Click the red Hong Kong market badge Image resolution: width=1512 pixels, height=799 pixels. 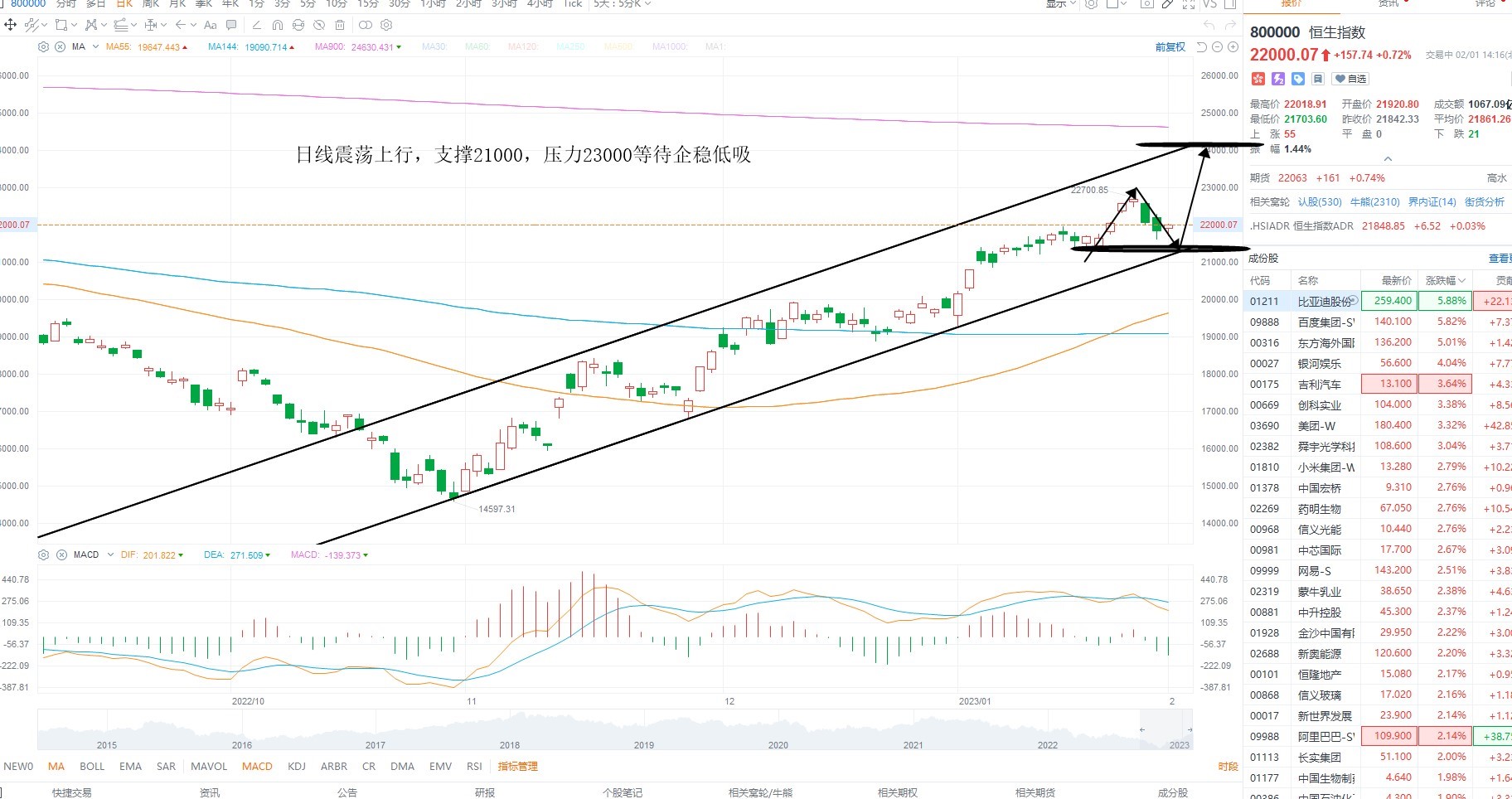(x=1258, y=79)
